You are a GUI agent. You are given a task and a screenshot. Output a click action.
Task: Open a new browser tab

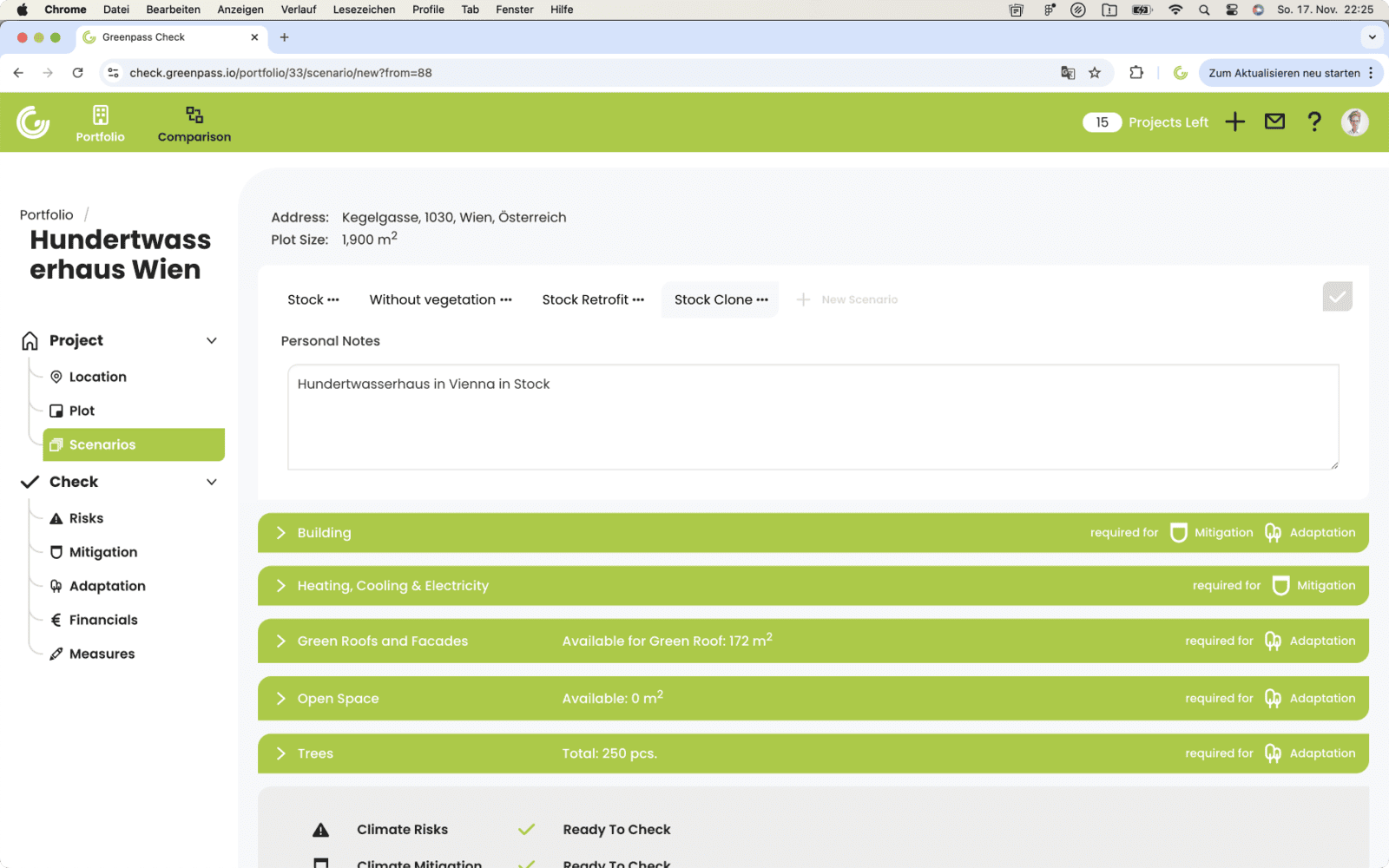(x=284, y=37)
